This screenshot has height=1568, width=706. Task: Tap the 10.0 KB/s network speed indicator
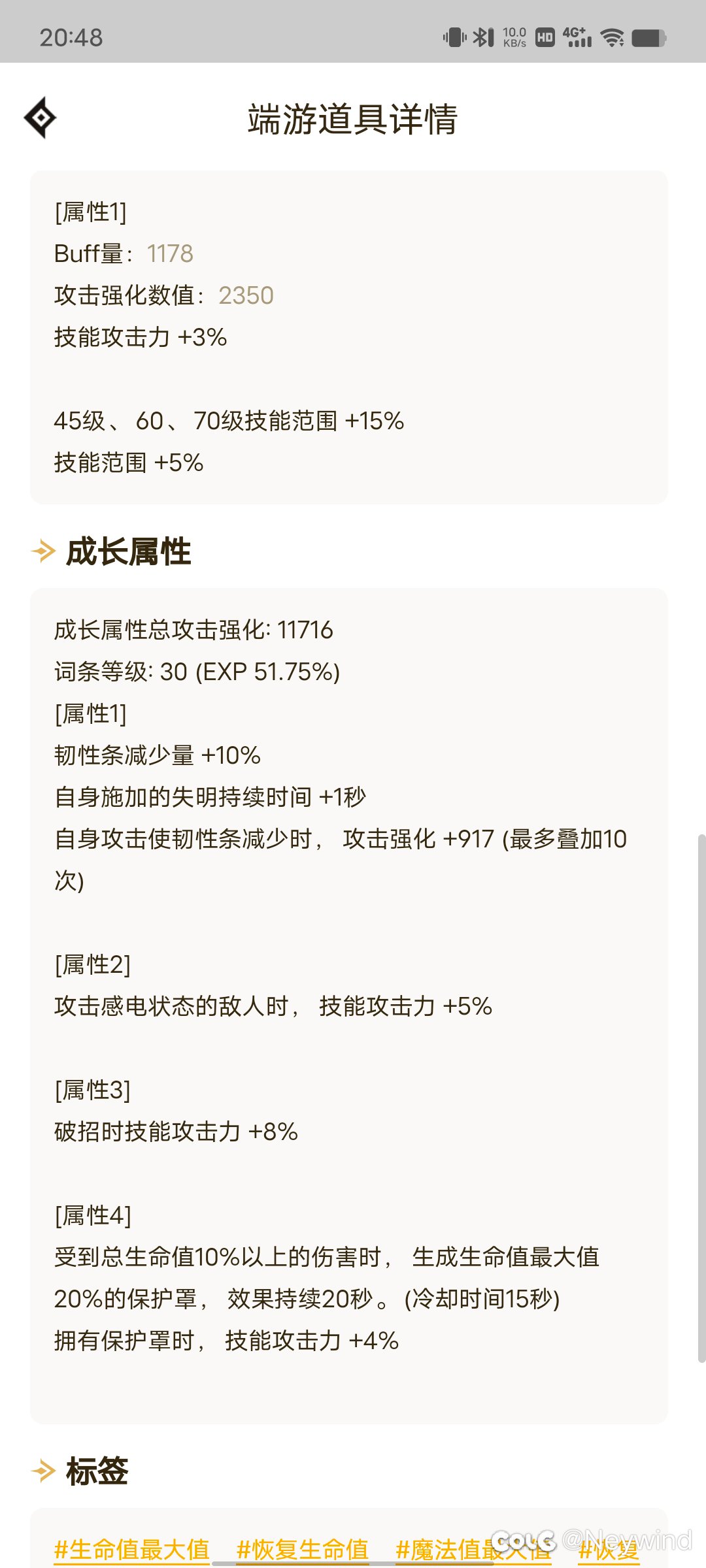pyautogui.click(x=514, y=37)
